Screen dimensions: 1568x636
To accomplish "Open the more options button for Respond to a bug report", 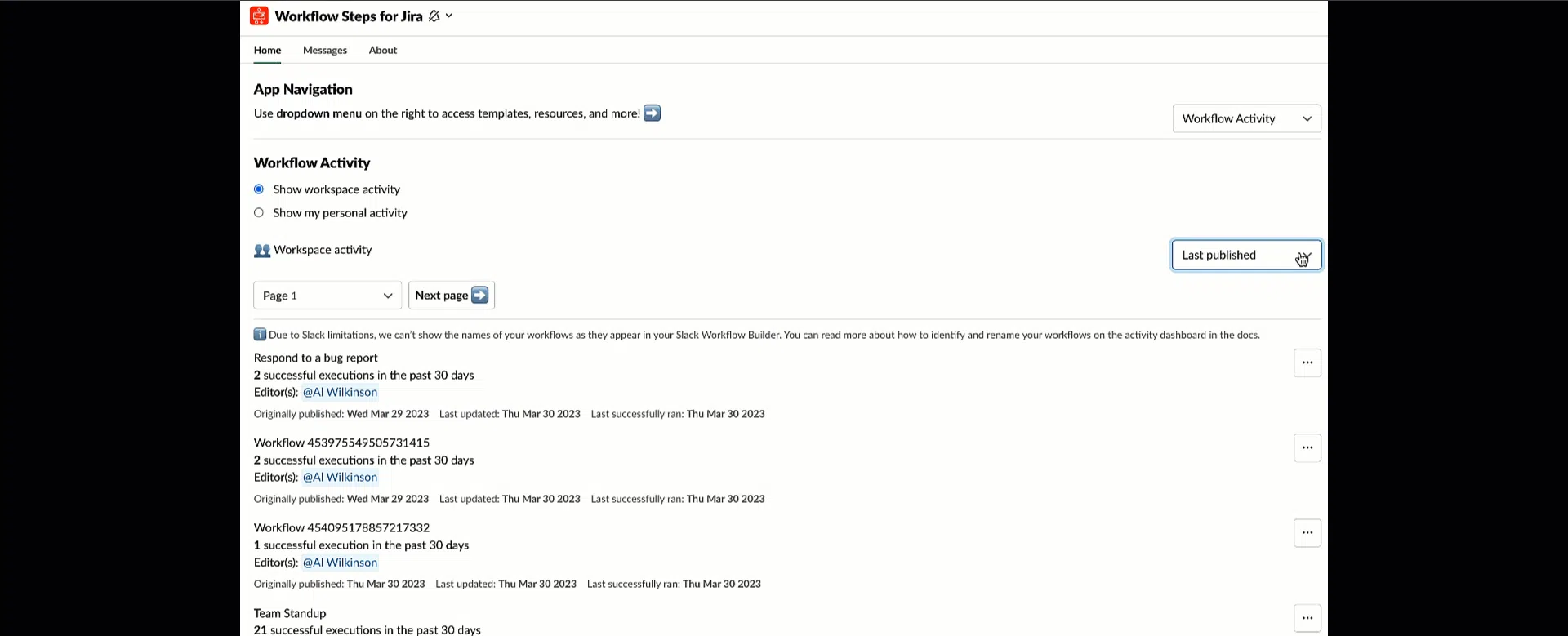I will pyautogui.click(x=1307, y=362).
